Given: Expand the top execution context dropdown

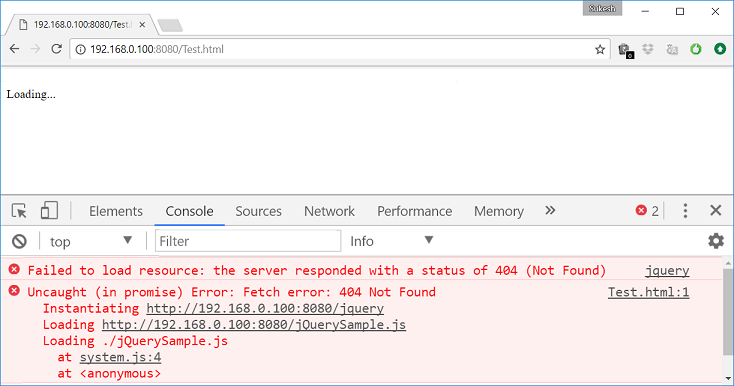Looking at the screenshot, I should click(91, 241).
